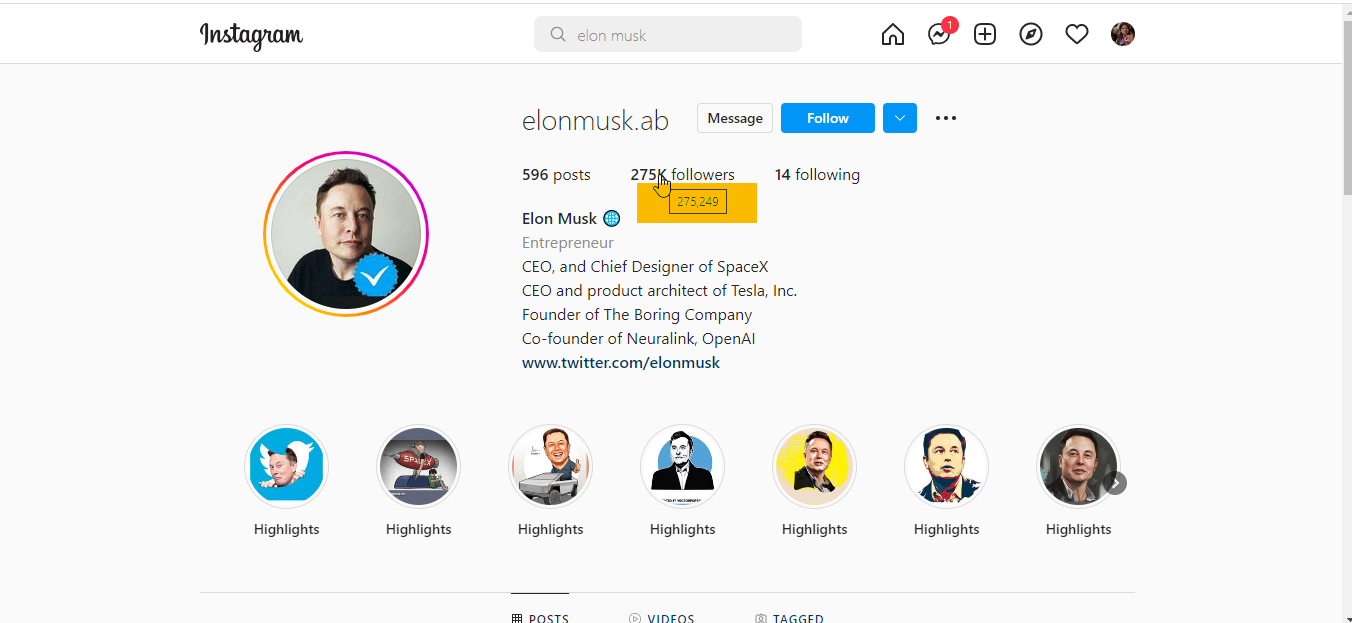Viewport: 1352px width, 623px height.
Task: Open the Twitter bird highlight story
Action: point(287,467)
